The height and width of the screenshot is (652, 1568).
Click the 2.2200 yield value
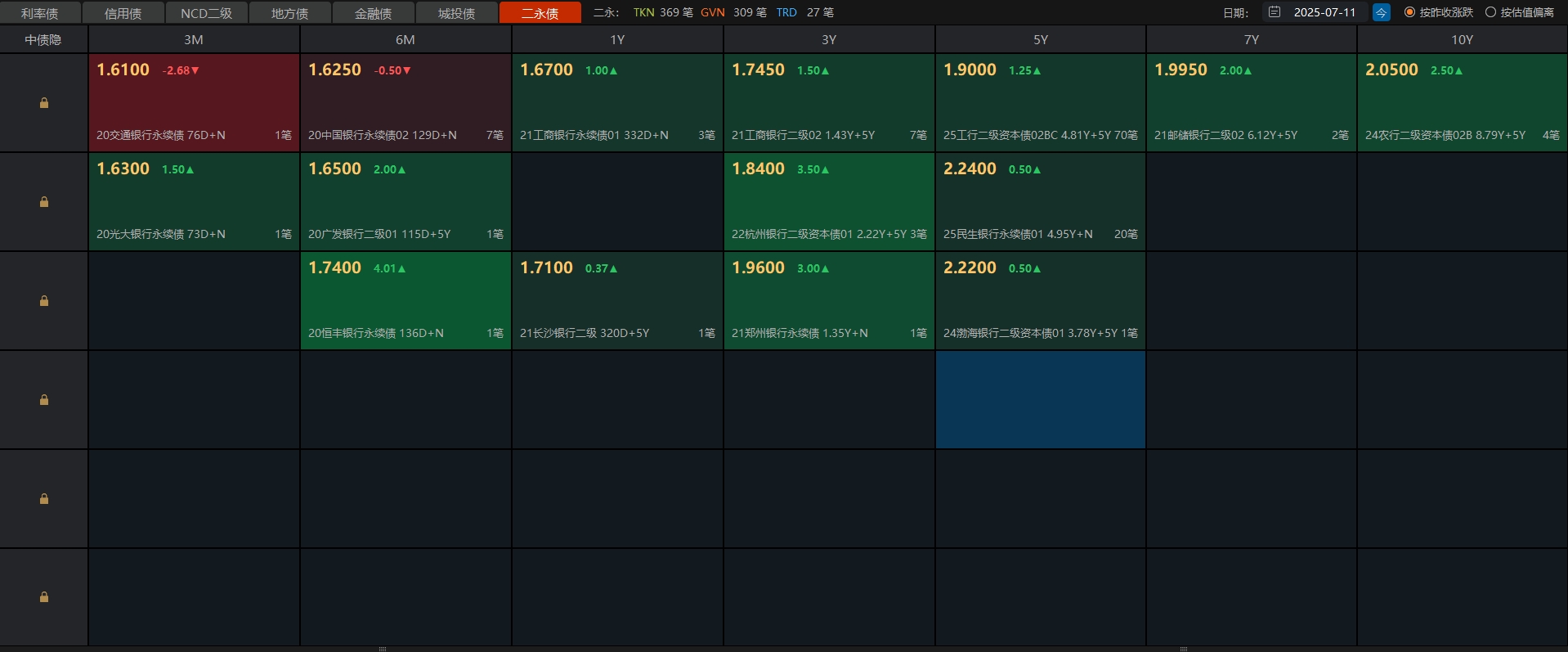(x=970, y=268)
